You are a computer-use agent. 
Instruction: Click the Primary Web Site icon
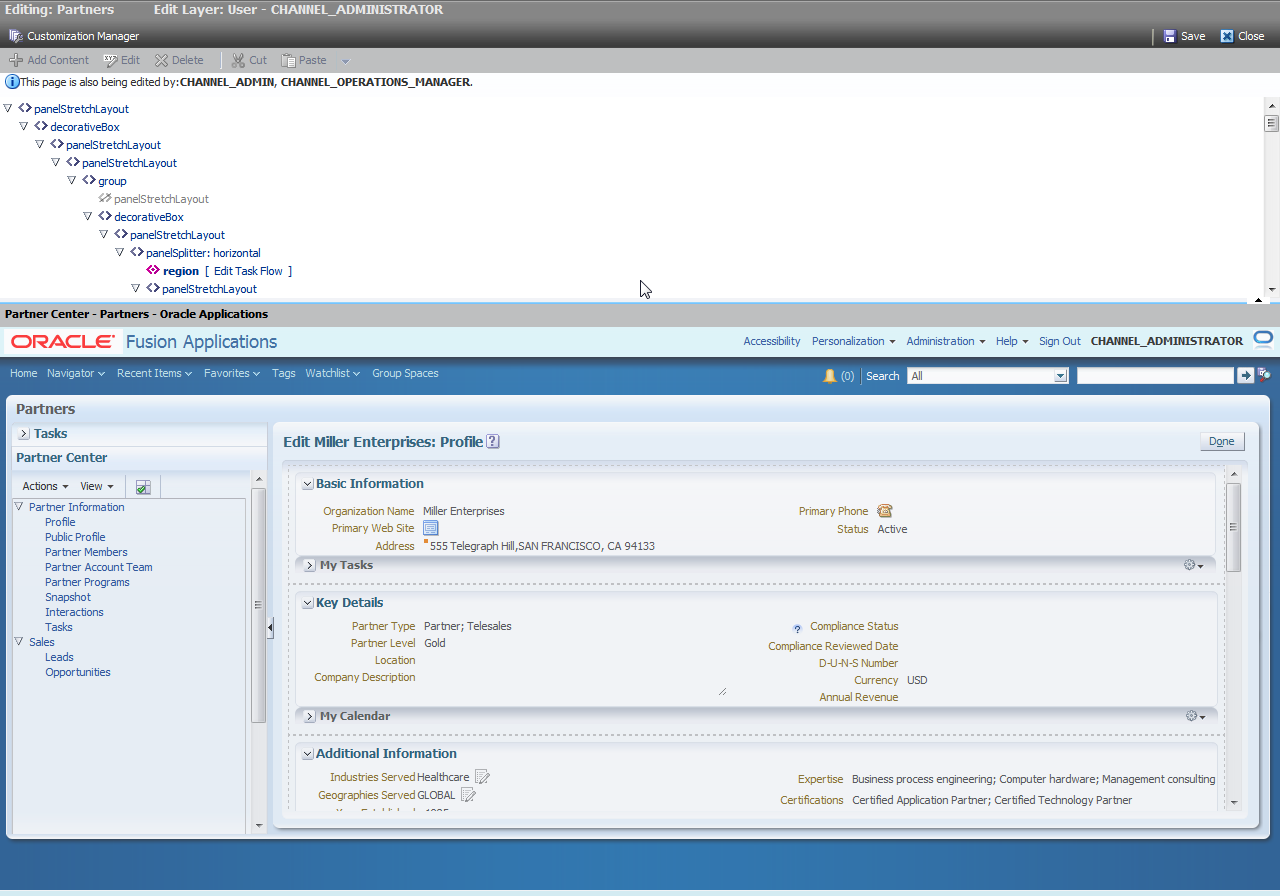point(431,528)
